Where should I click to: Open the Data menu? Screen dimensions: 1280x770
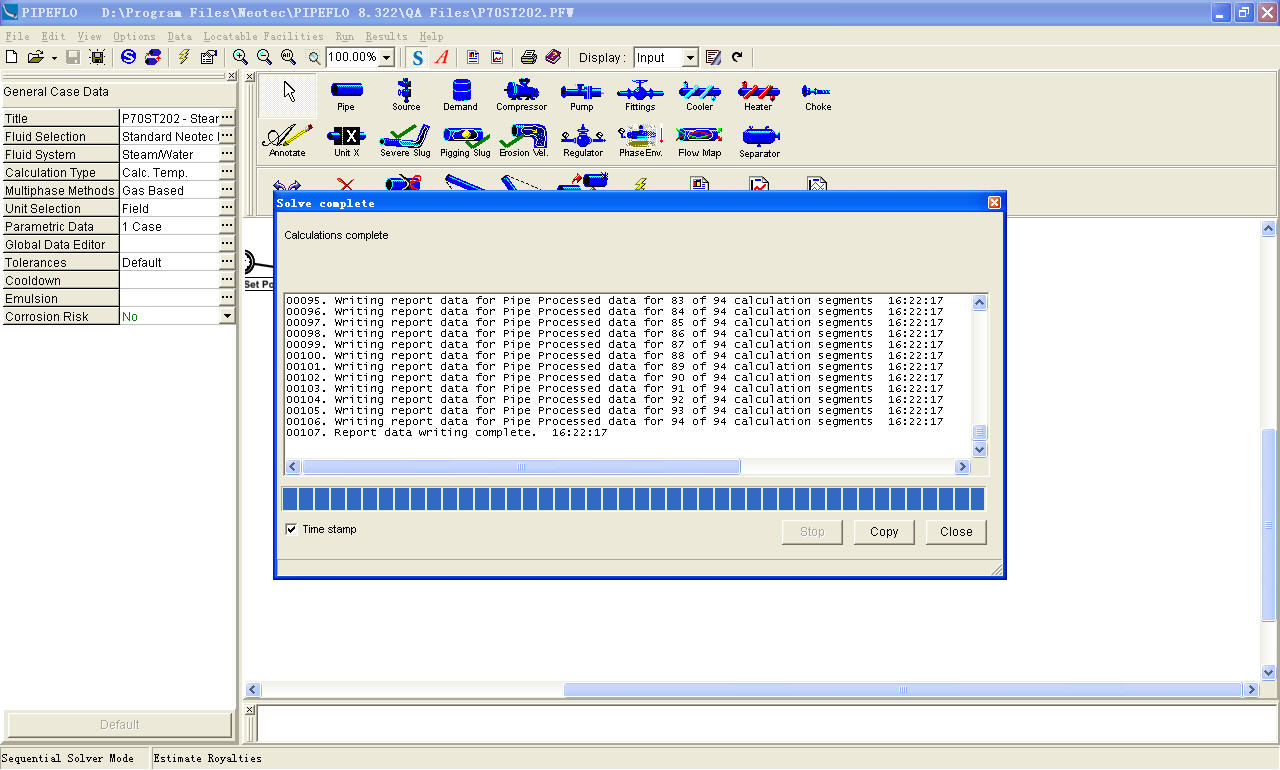tap(179, 36)
